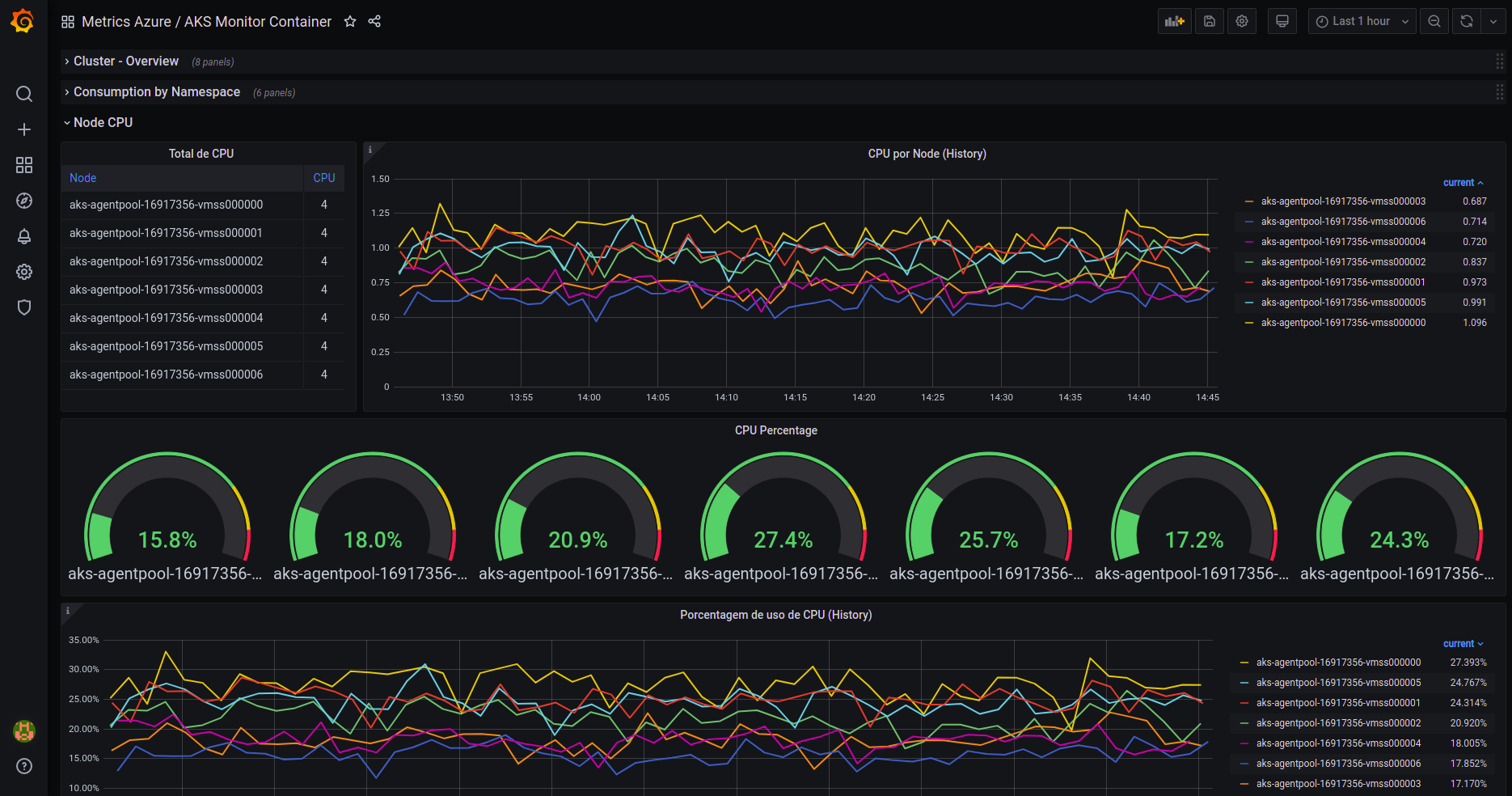Viewport: 1512px width, 796px height.
Task: Click the Create plus icon in sidebar
Action: pos(24,129)
